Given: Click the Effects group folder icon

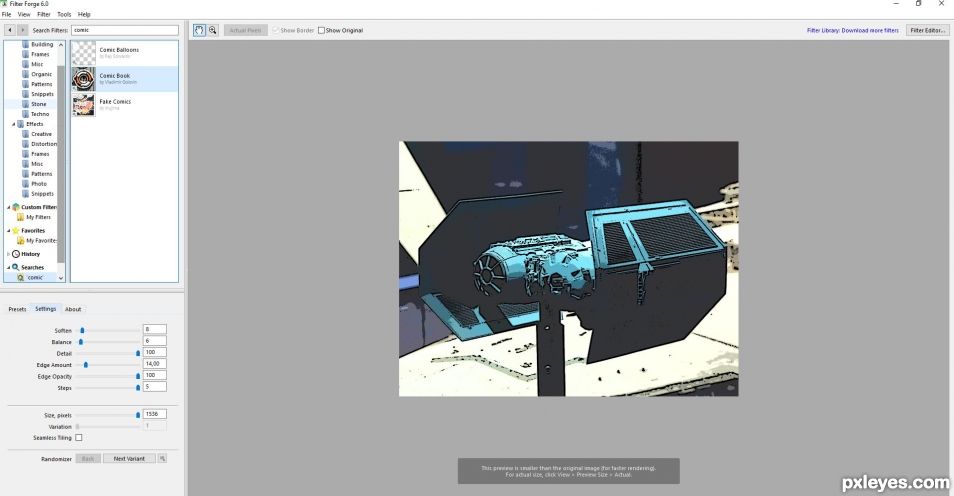Looking at the screenshot, I should (21, 124).
